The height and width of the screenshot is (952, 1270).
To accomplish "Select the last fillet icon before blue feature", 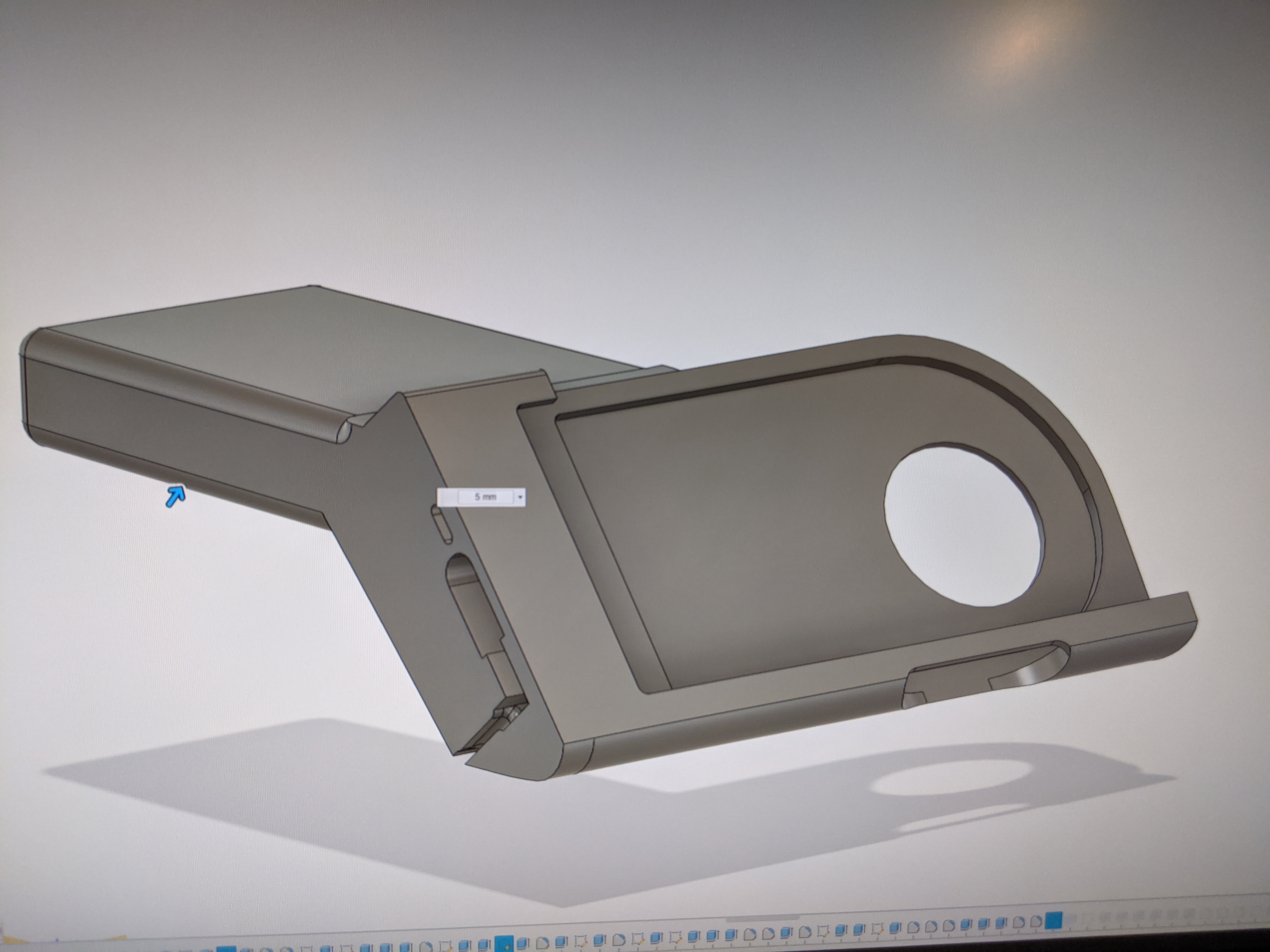I will tap(1036, 921).
